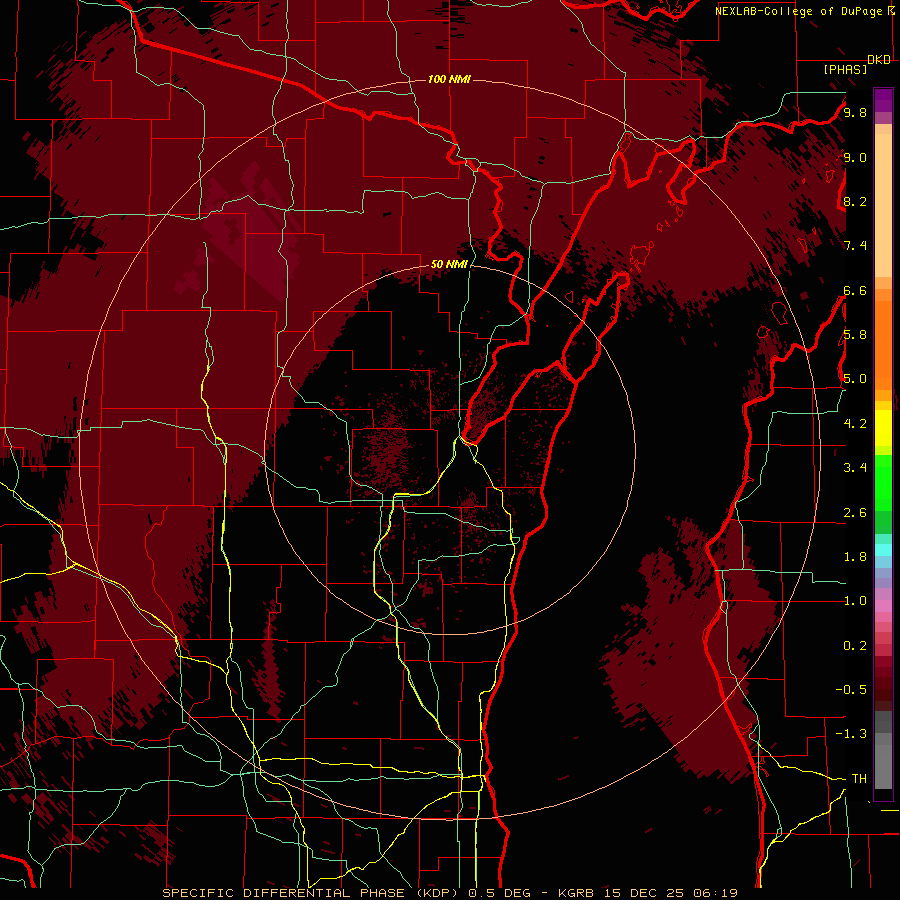The height and width of the screenshot is (900, 900).
Task: Click the legend value '6.6'
Action: pyautogui.click(x=855, y=290)
